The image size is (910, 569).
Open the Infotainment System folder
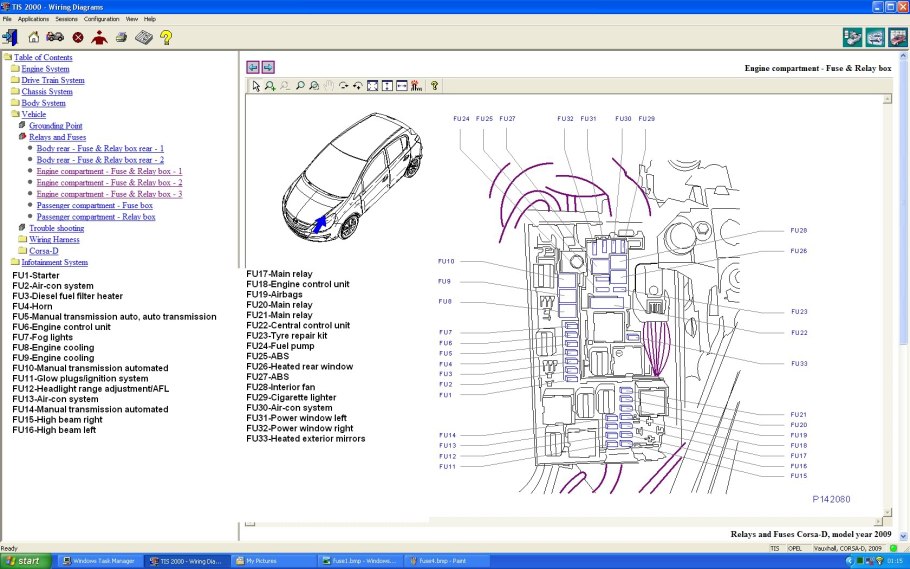54,262
